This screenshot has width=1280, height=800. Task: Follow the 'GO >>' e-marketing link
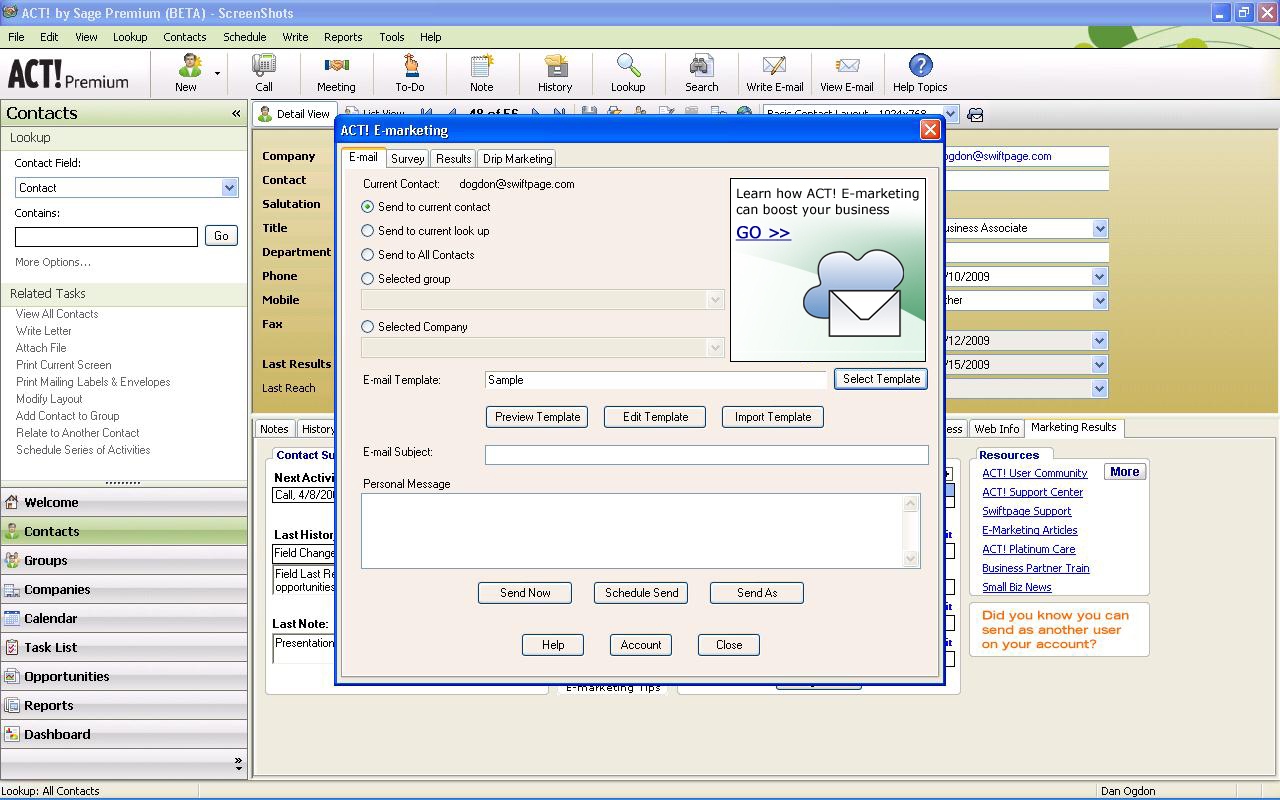click(763, 233)
